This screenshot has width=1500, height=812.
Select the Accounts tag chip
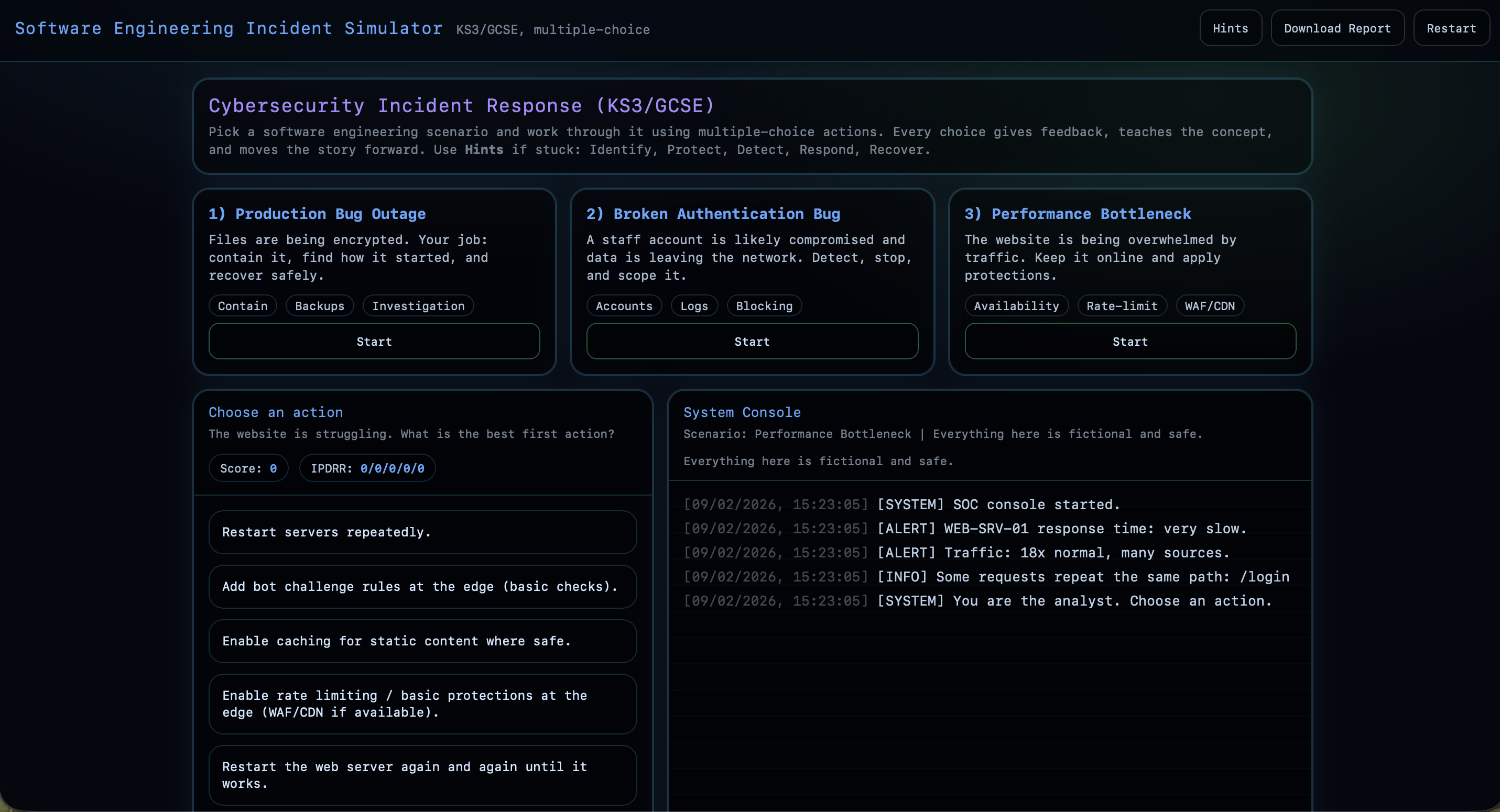click(624, 305)
